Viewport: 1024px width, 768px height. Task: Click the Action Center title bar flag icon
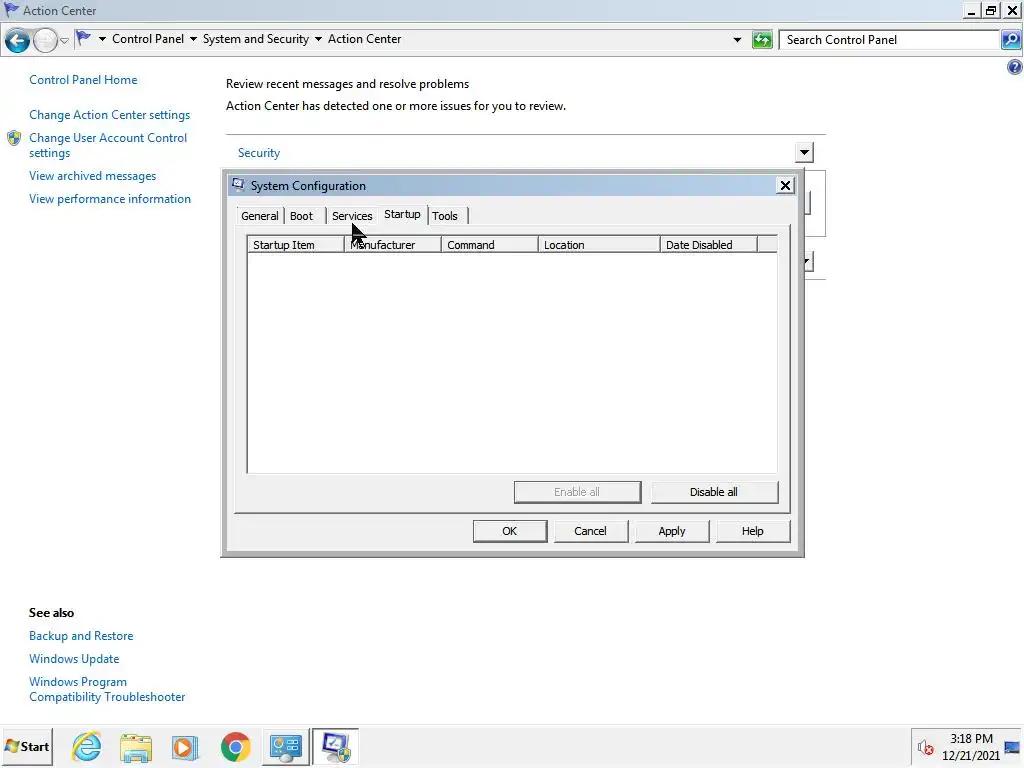point(10,9)
